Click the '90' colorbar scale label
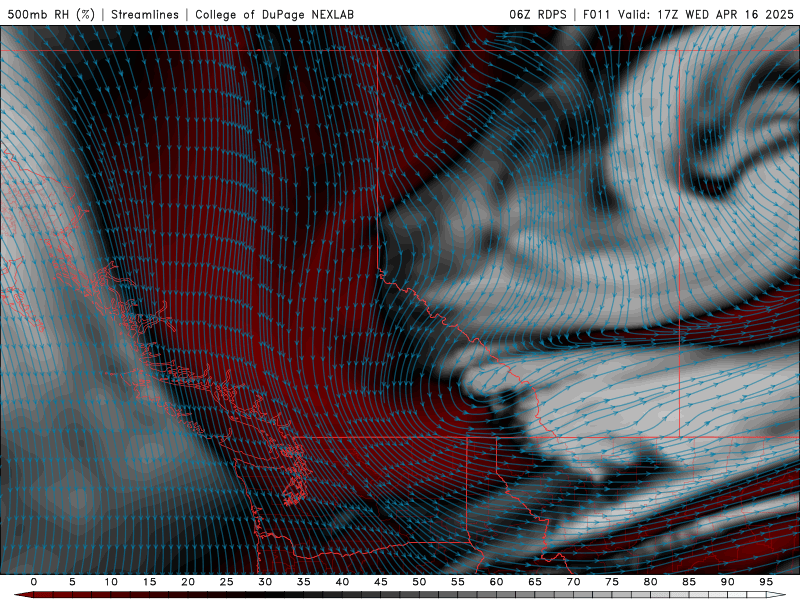The height and width of the screenshot is (600, 800). click(x=727, y=582)
